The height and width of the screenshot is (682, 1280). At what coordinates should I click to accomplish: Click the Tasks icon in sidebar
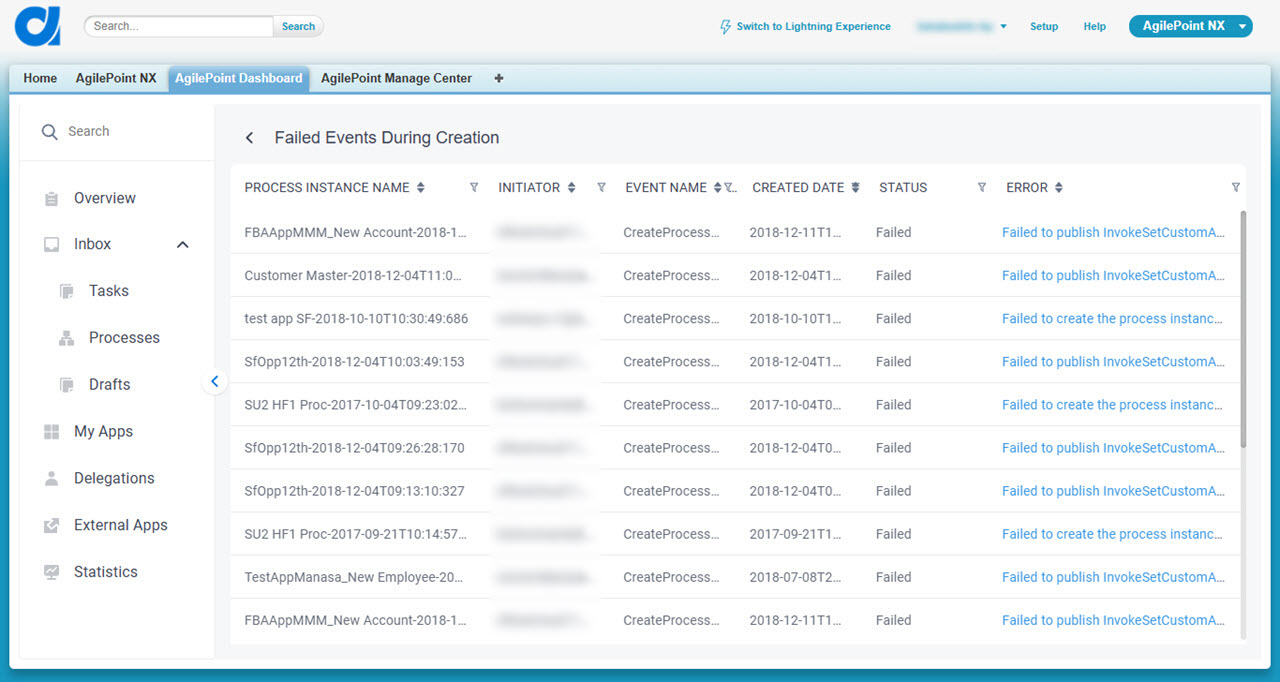[x=67, y=291]
